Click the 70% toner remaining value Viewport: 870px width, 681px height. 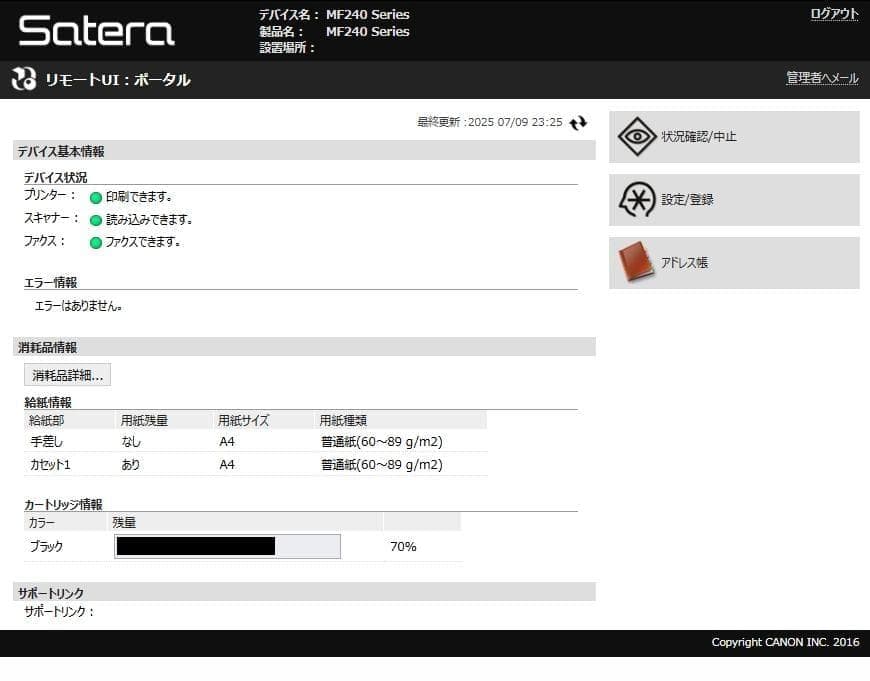pos(403,547)
